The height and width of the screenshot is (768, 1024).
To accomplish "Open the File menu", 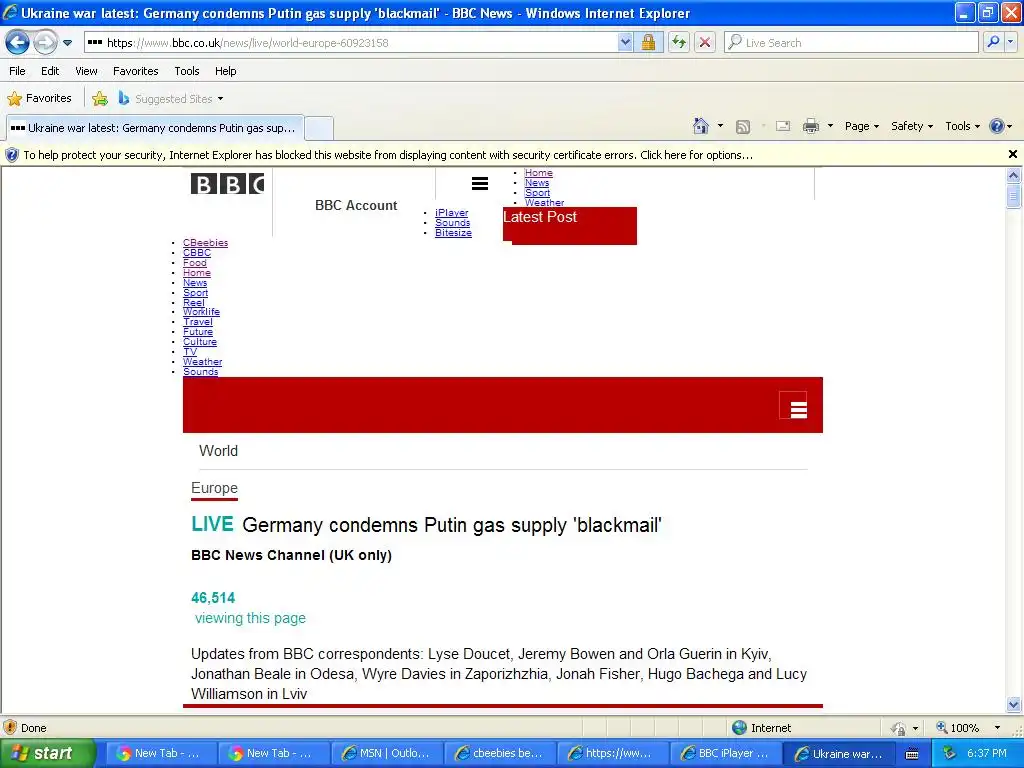I will coord(17,71).
